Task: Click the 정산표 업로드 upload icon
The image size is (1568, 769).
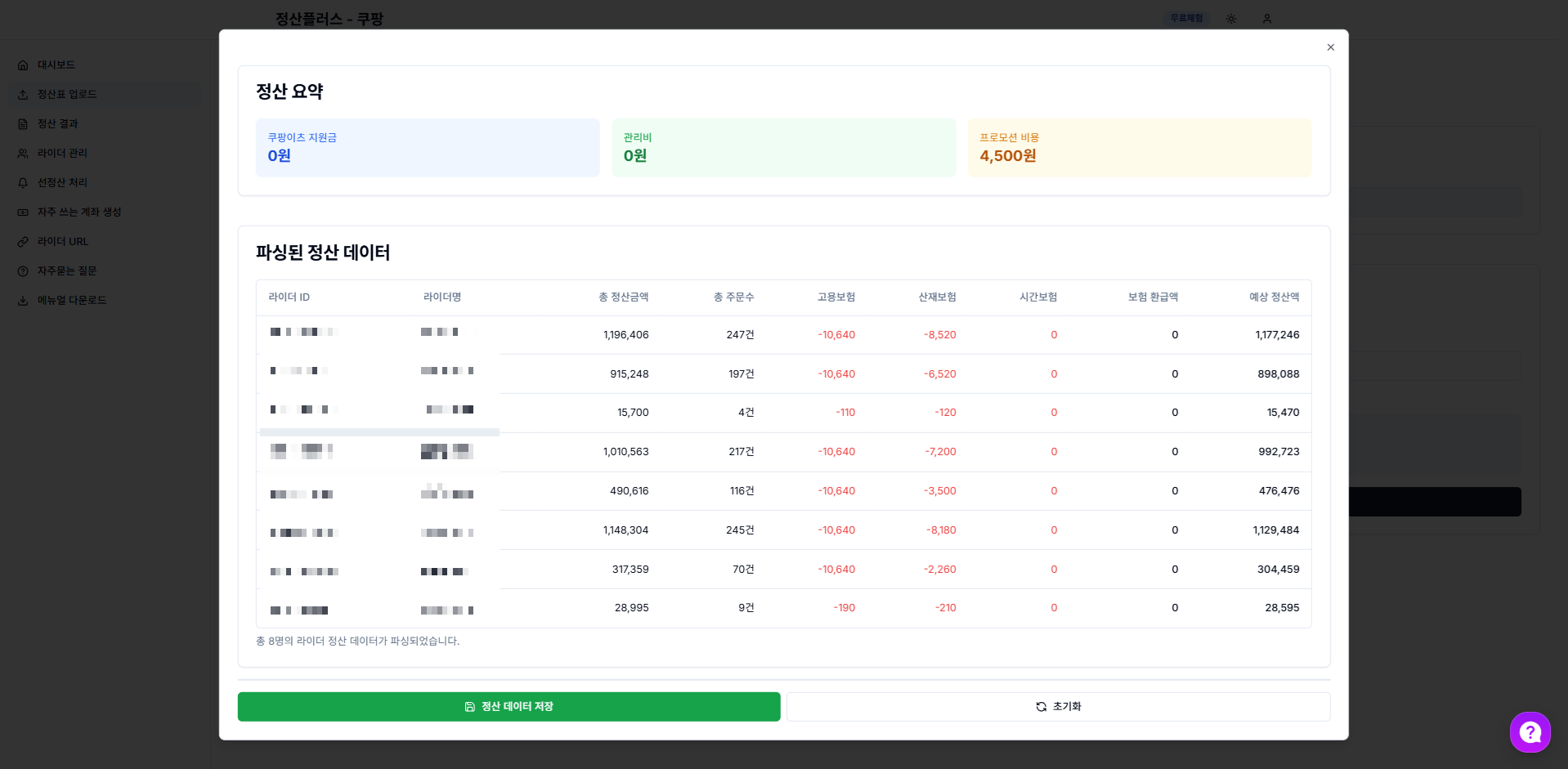Action: click(23, 95)
